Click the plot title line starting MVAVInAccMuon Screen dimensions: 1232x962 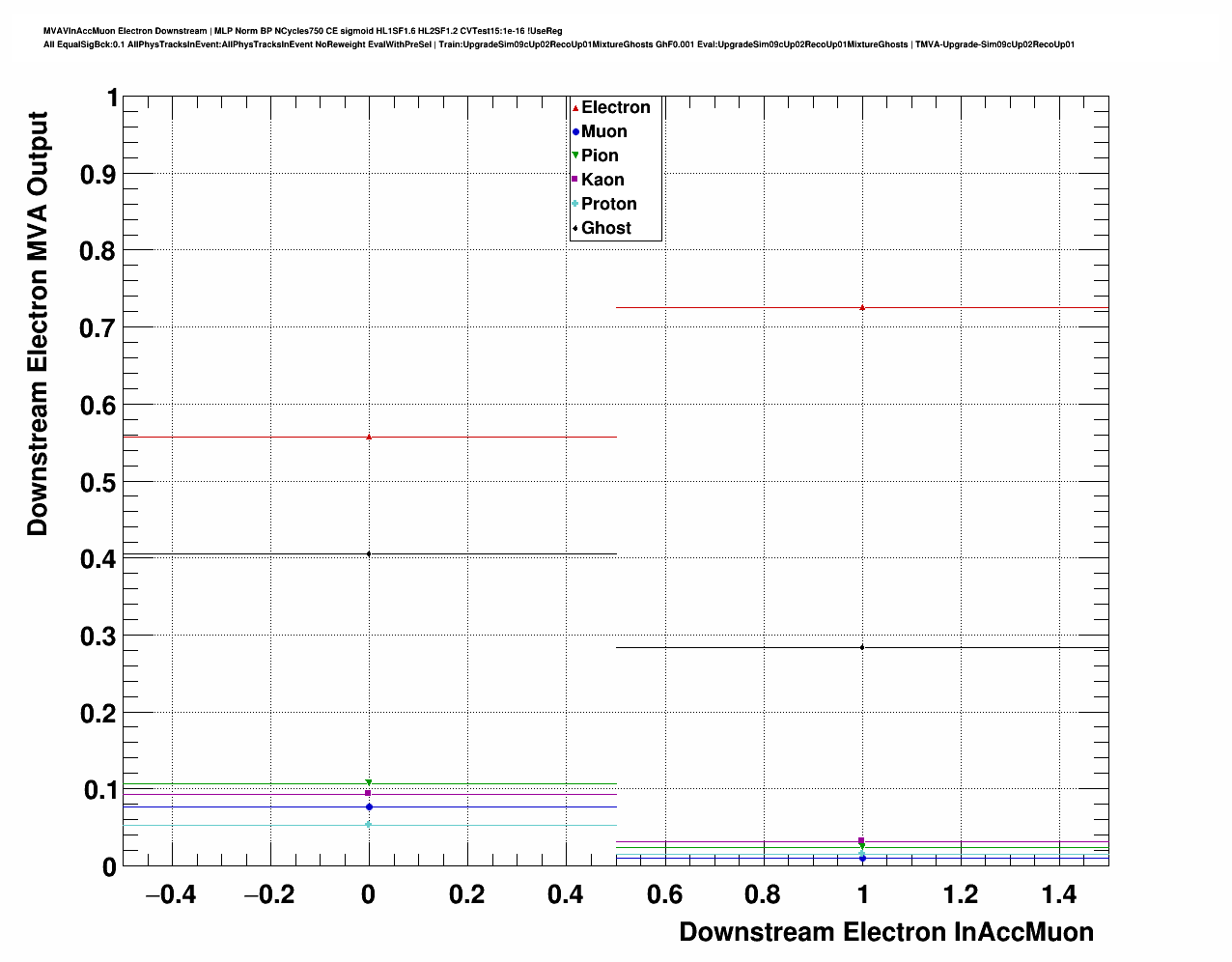pyautogui.click(x=303, y=31)
